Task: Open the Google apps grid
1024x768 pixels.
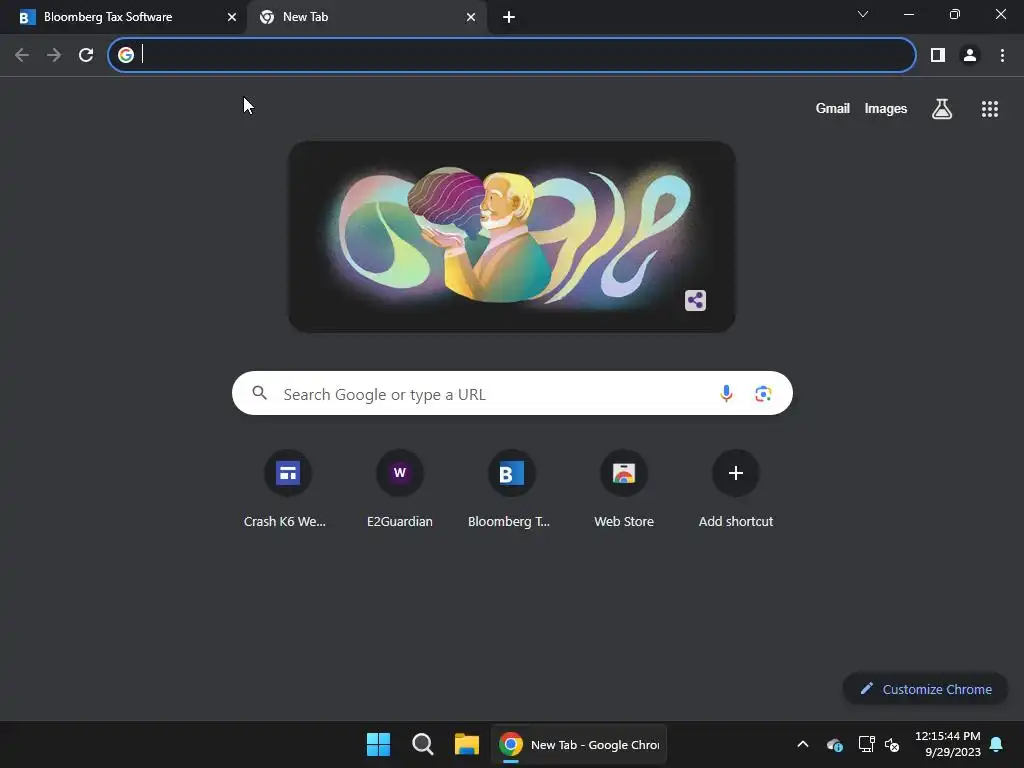Action: (990, 109)
